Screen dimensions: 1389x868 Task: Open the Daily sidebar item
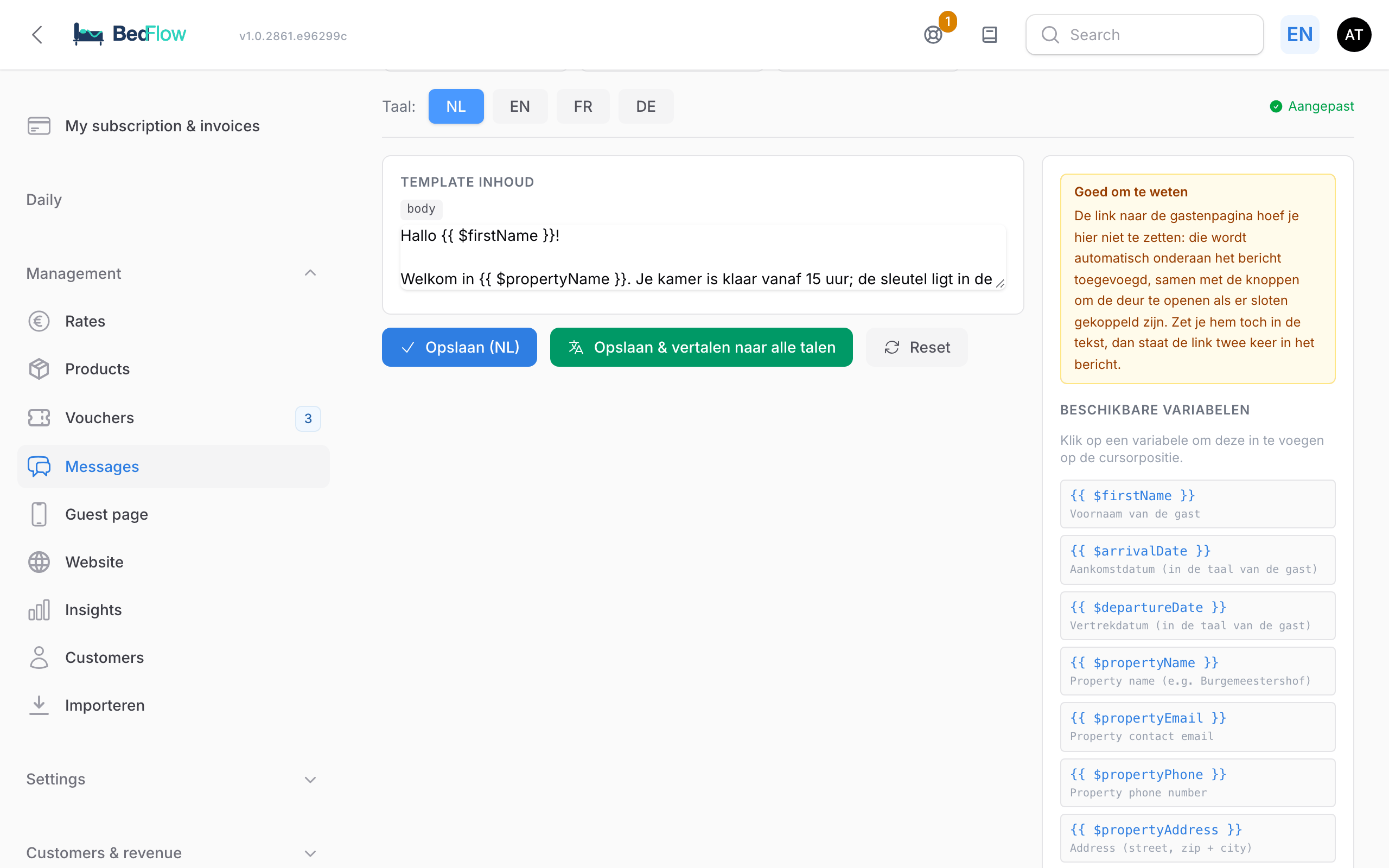(43, 200)
